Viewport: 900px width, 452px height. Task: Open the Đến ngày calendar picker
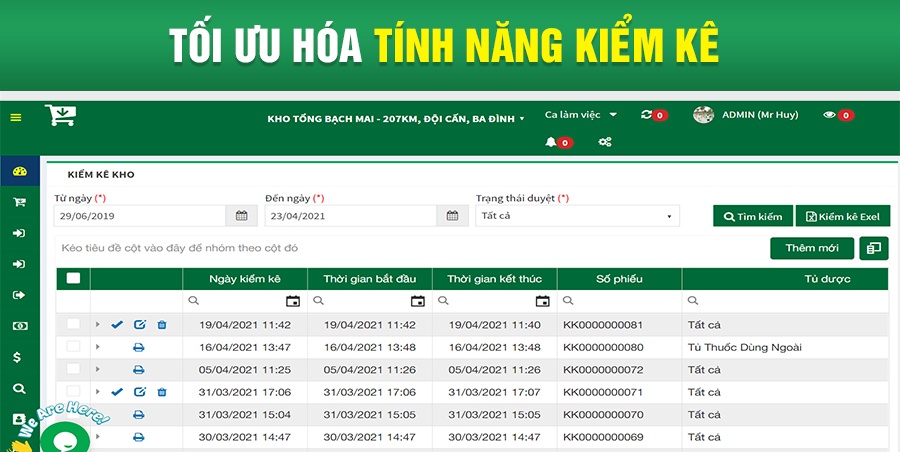[x=452, y=216]
